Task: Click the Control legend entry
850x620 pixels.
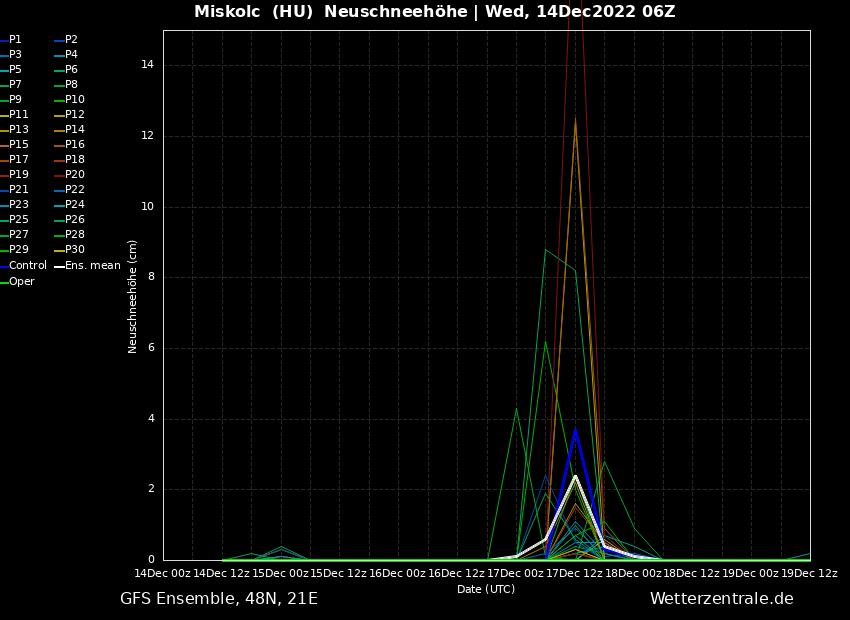Action: click(28, 266)
